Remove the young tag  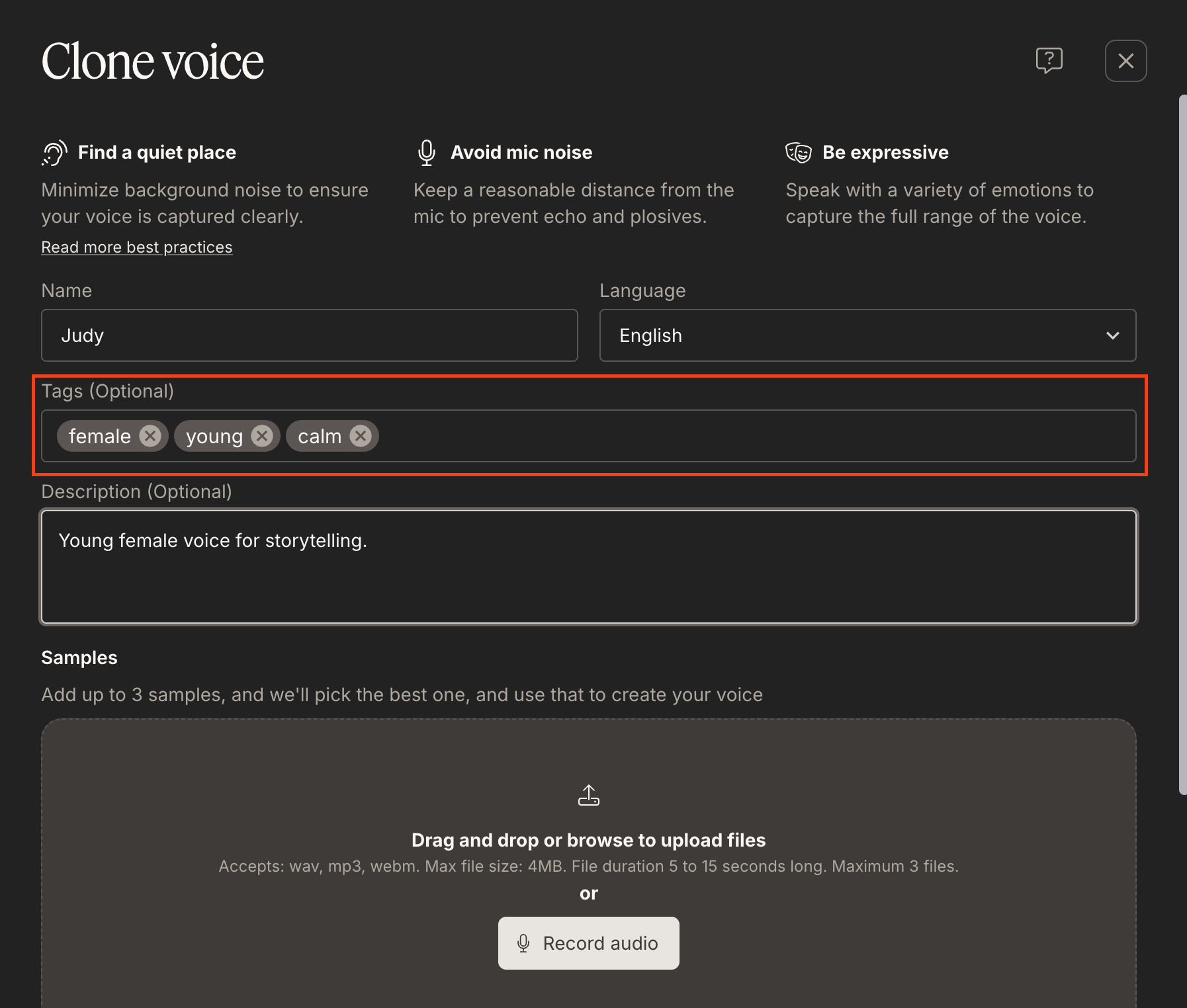[262, 435]
